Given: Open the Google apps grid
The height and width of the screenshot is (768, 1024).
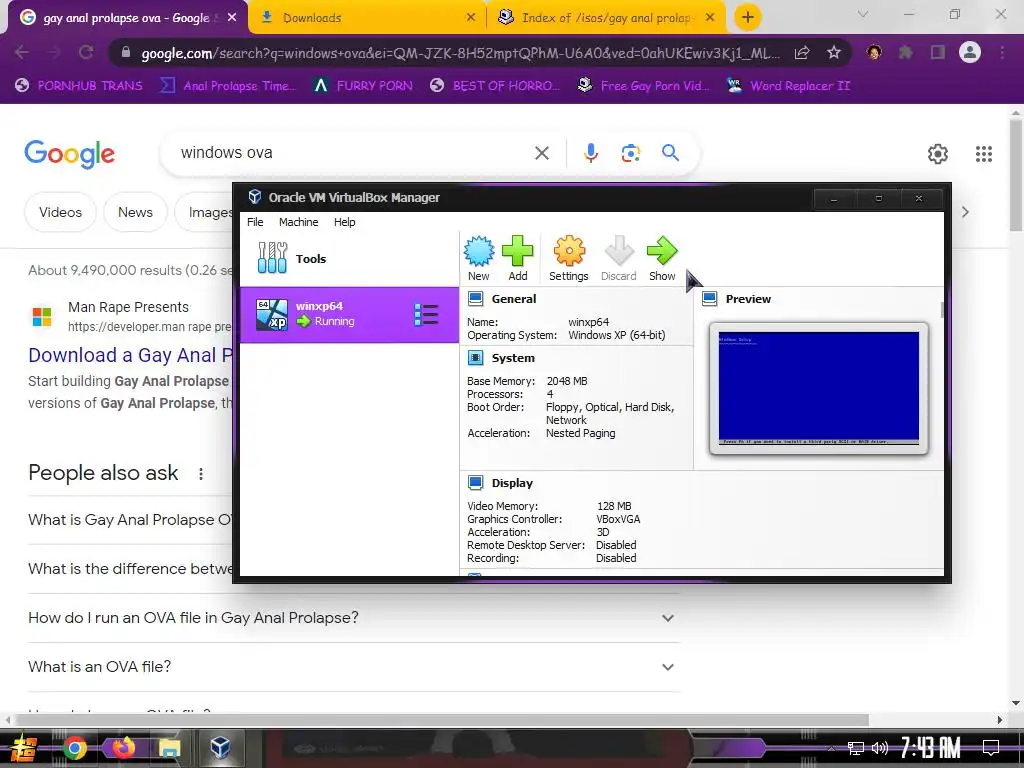Looking at the screenshot, I should (x=984, y=153).
